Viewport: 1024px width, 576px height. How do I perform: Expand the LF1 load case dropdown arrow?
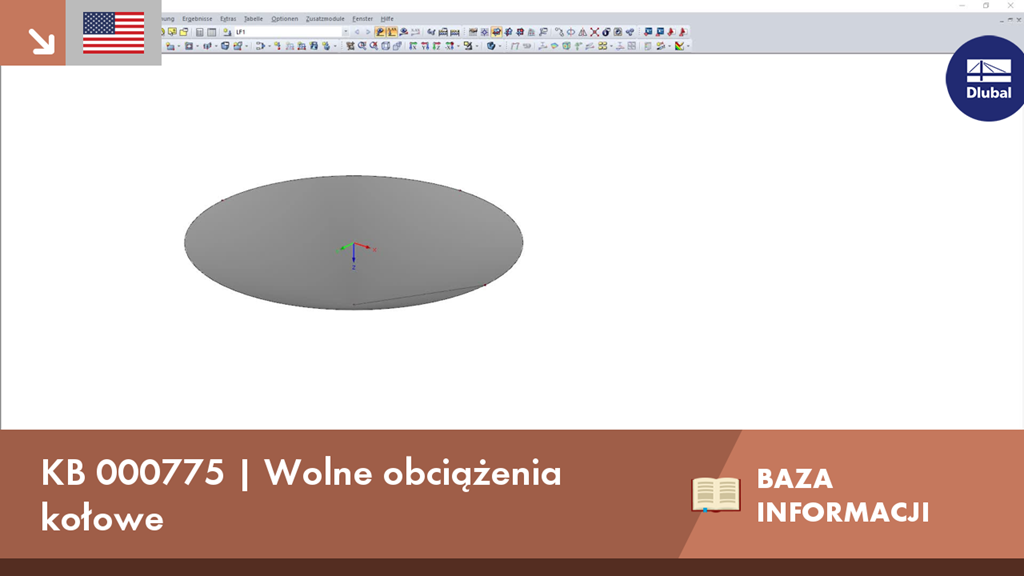pos(345,32)
